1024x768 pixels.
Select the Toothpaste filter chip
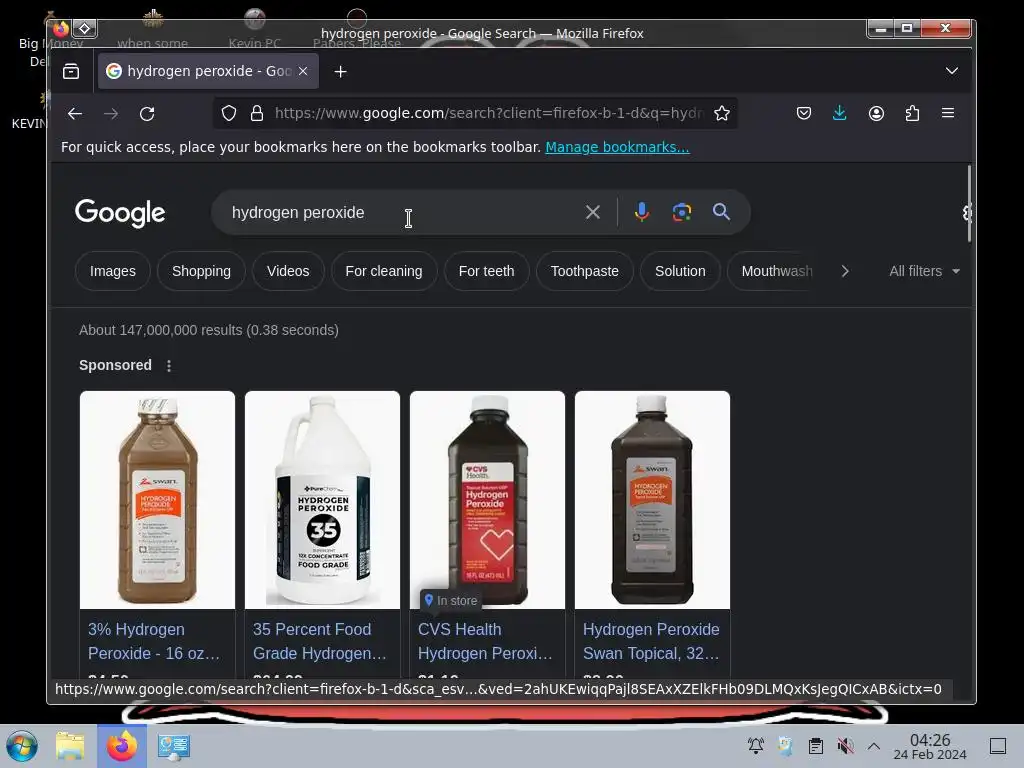[x=584, y=271]
